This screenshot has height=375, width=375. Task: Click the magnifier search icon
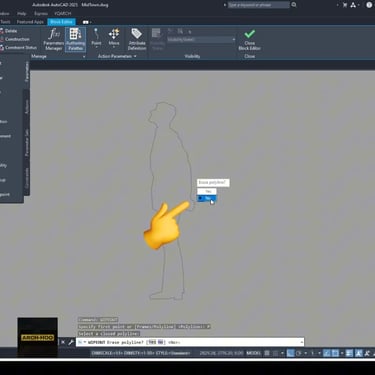tap(294, 5)
